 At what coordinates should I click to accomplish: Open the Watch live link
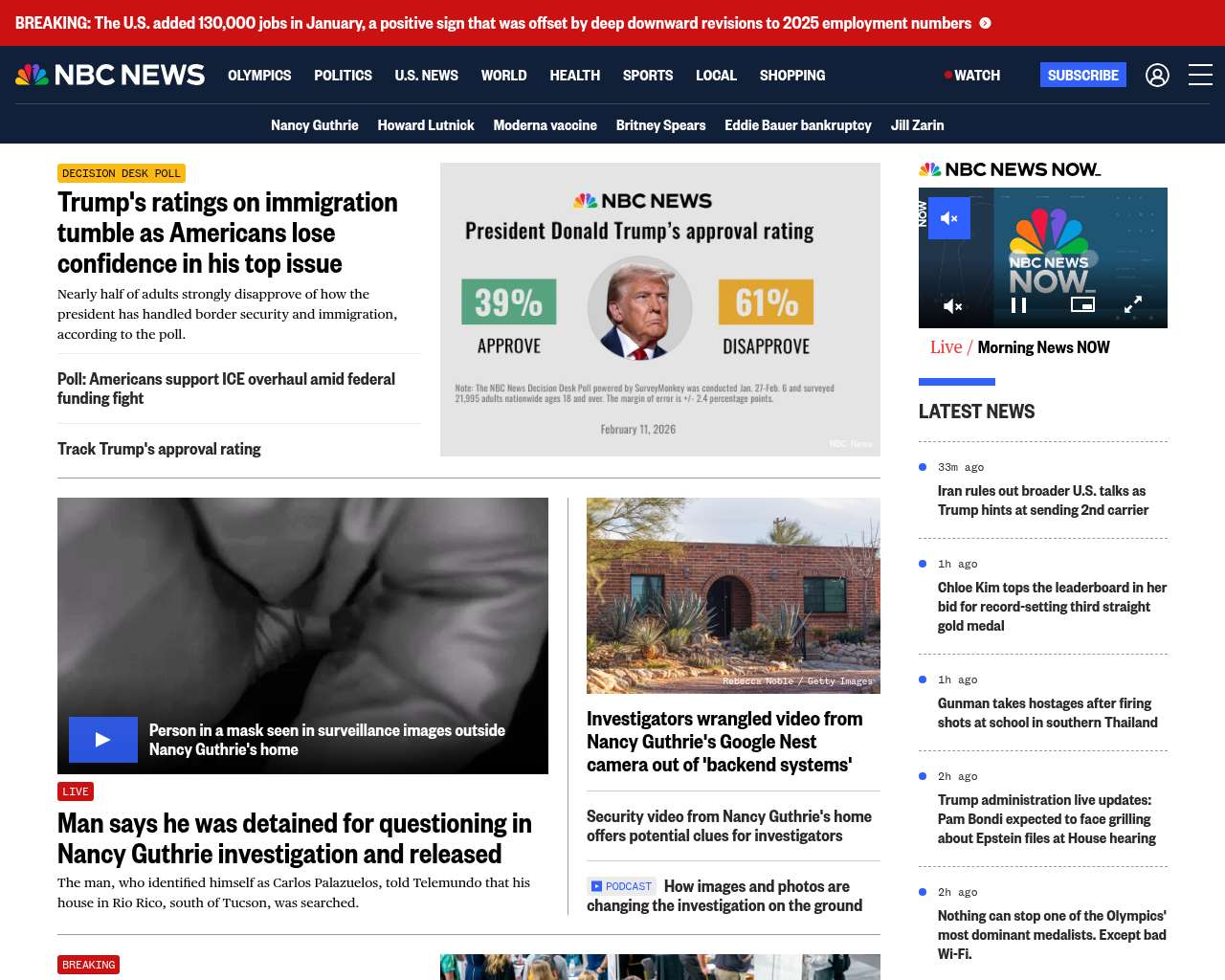point(972,75)
